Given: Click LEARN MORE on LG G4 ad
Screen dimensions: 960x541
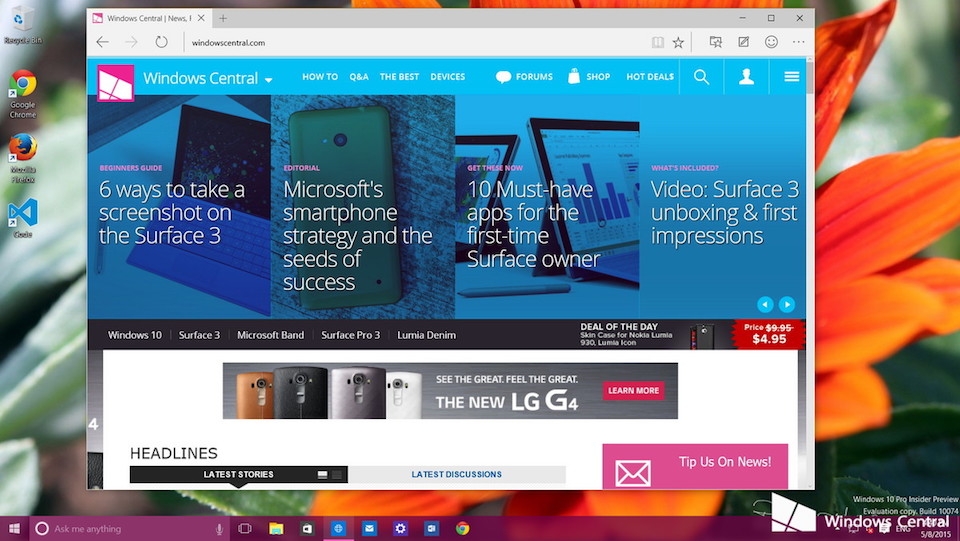Looking at the screenshot, I should click(633, 390).
